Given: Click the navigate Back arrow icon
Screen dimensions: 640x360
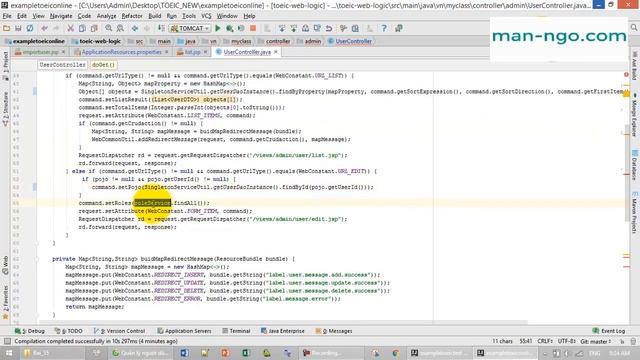Looking at the screenshot, I should 135,28.
